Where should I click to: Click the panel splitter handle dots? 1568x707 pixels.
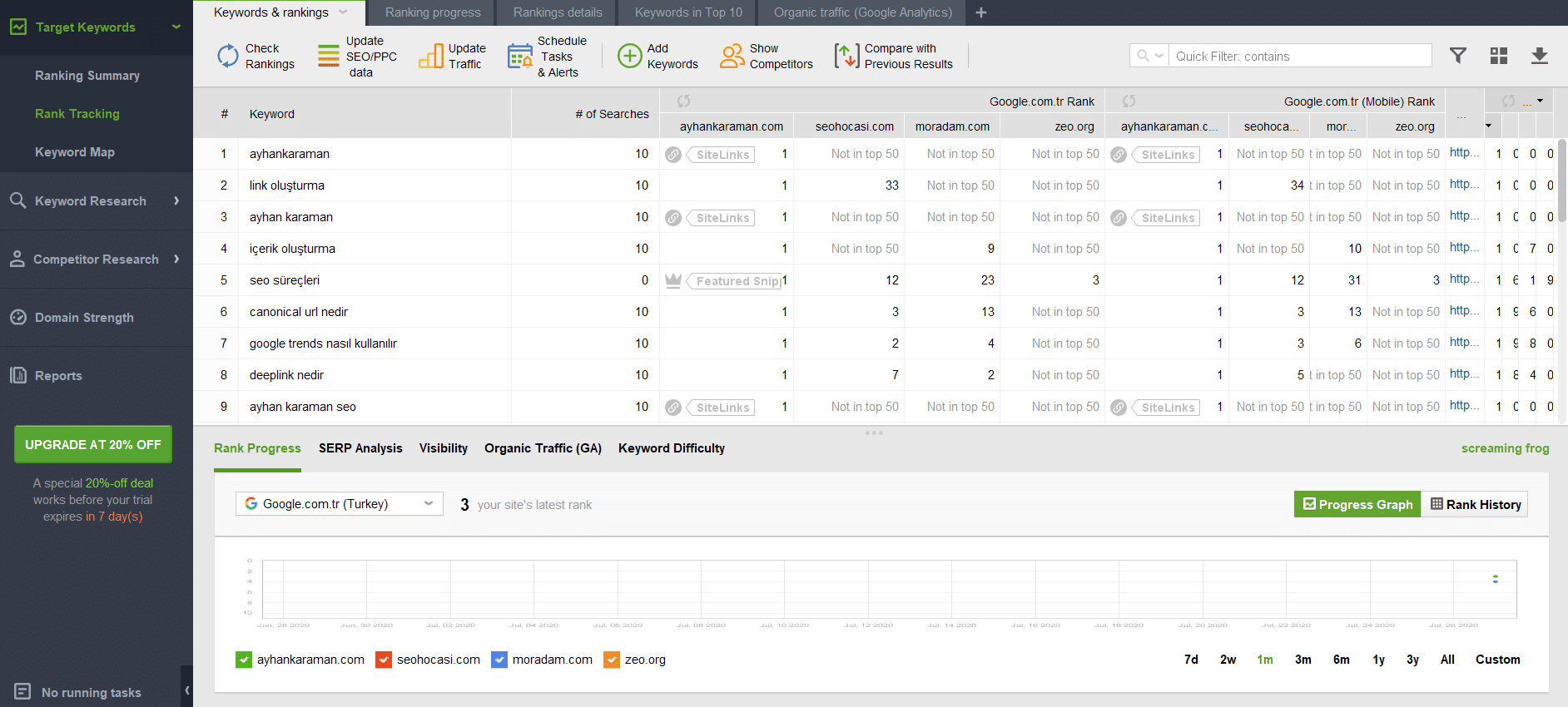click(874, 433)
